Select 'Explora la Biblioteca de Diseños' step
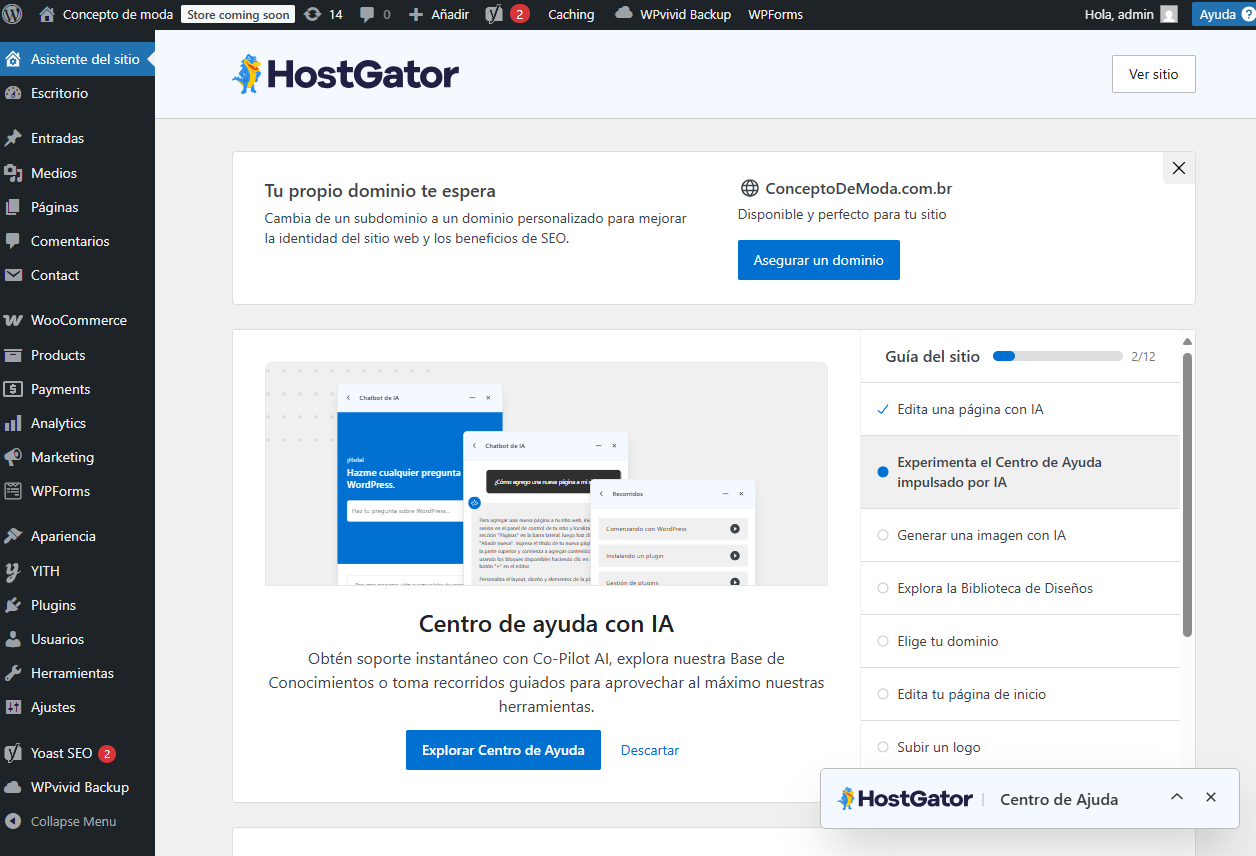 (1020, 588)
